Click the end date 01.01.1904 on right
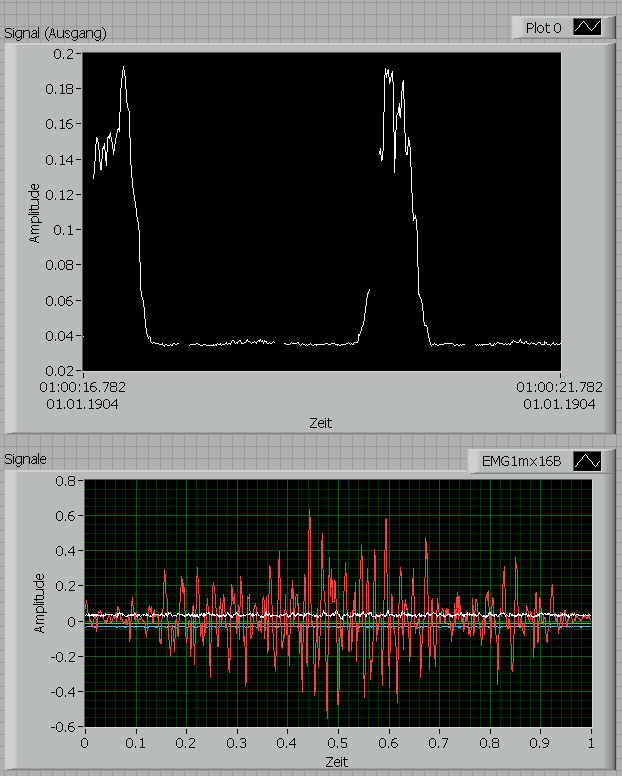This screenshot has width=622, height=776. point(560,404)
